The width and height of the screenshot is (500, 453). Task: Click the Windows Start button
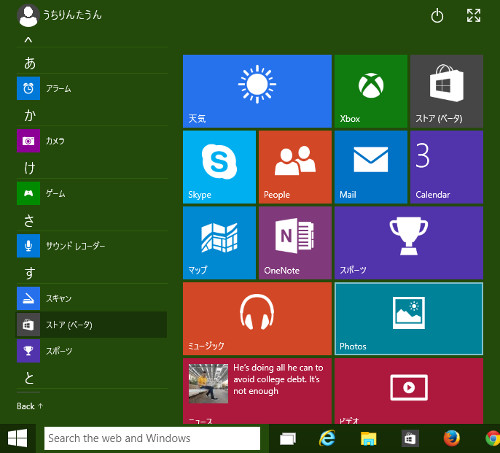tap(17, 438)
